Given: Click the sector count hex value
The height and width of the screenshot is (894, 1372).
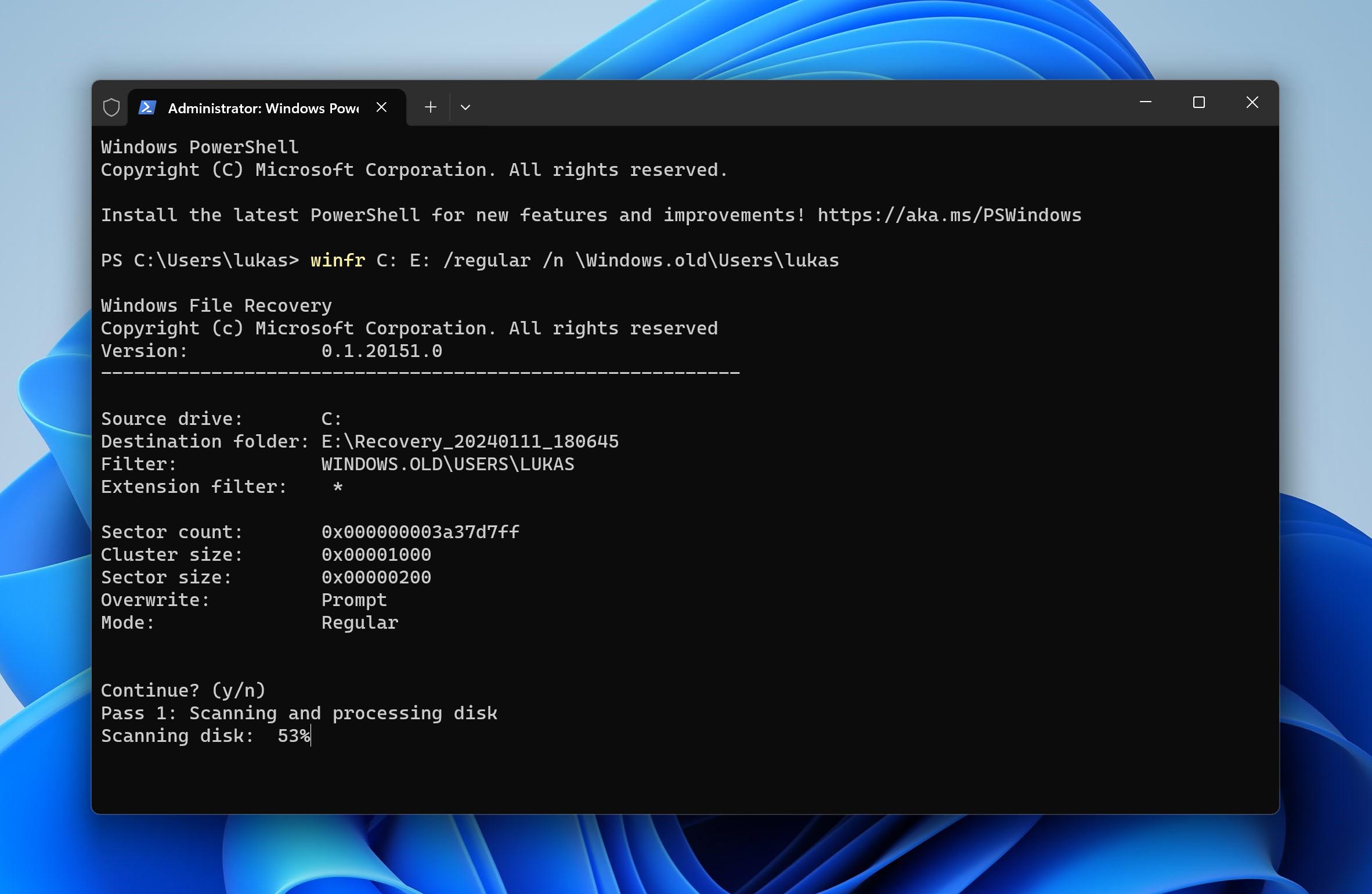Looking at the screenshot, I should (420, 532).
